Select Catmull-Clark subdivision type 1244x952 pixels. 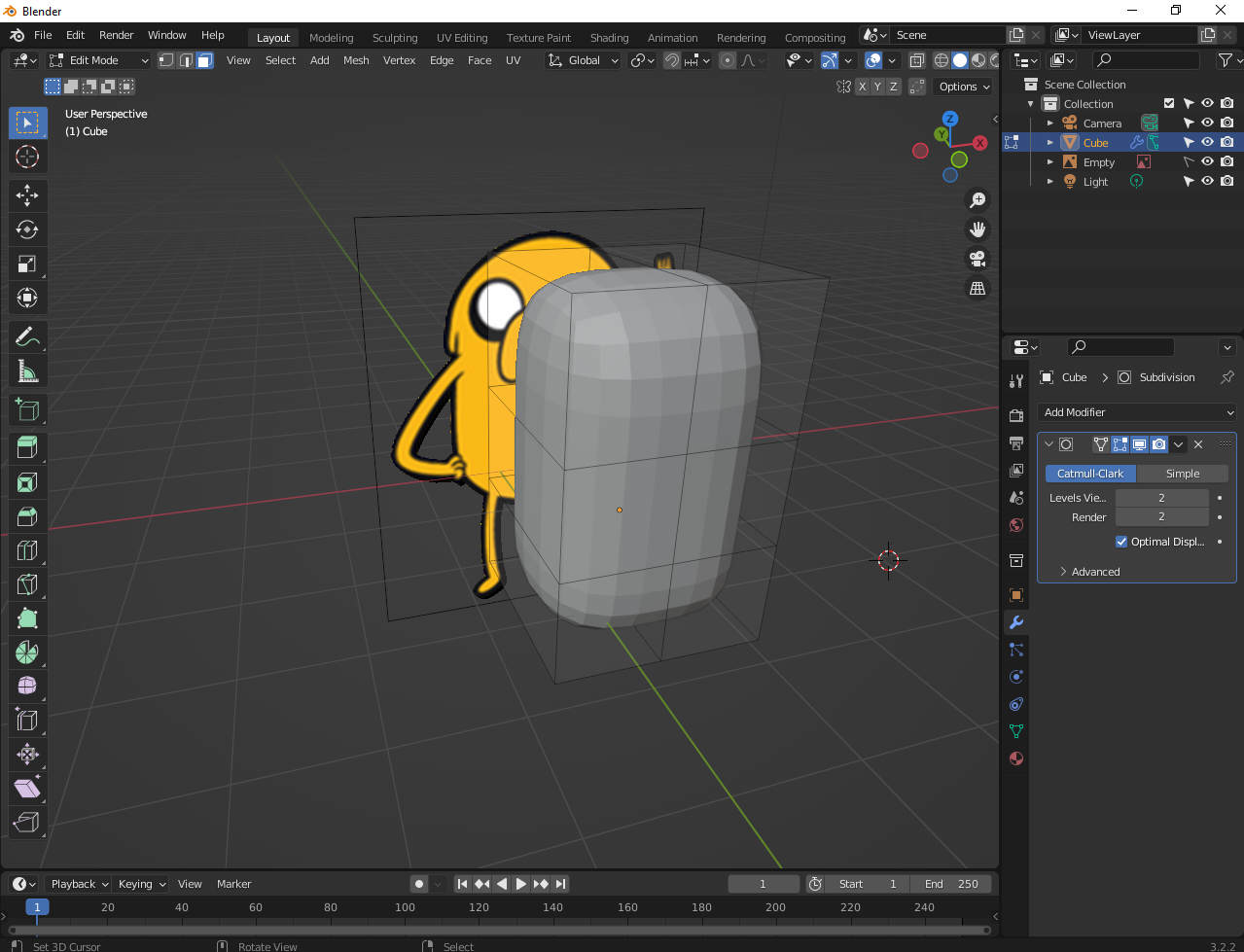[x=1090, y=474]
